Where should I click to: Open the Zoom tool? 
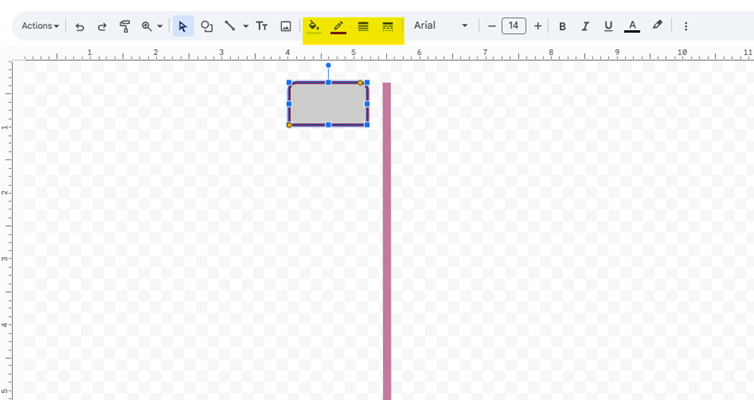[147, 26]
